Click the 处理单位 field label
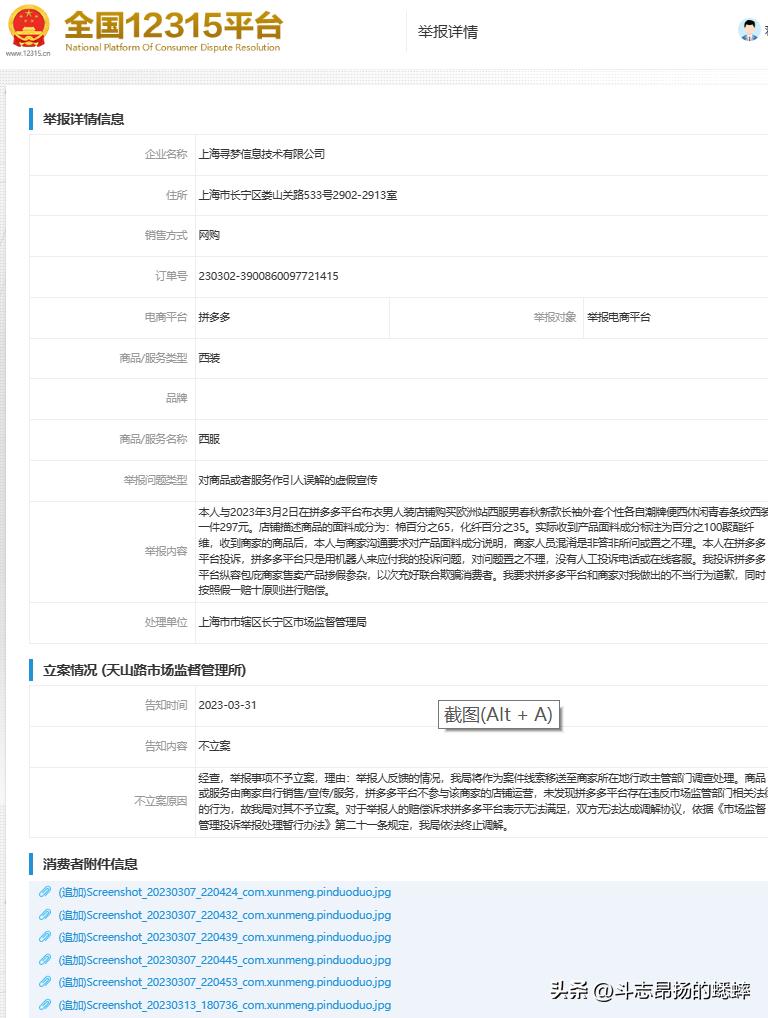 pyautogui.click(x=166, y=622)
